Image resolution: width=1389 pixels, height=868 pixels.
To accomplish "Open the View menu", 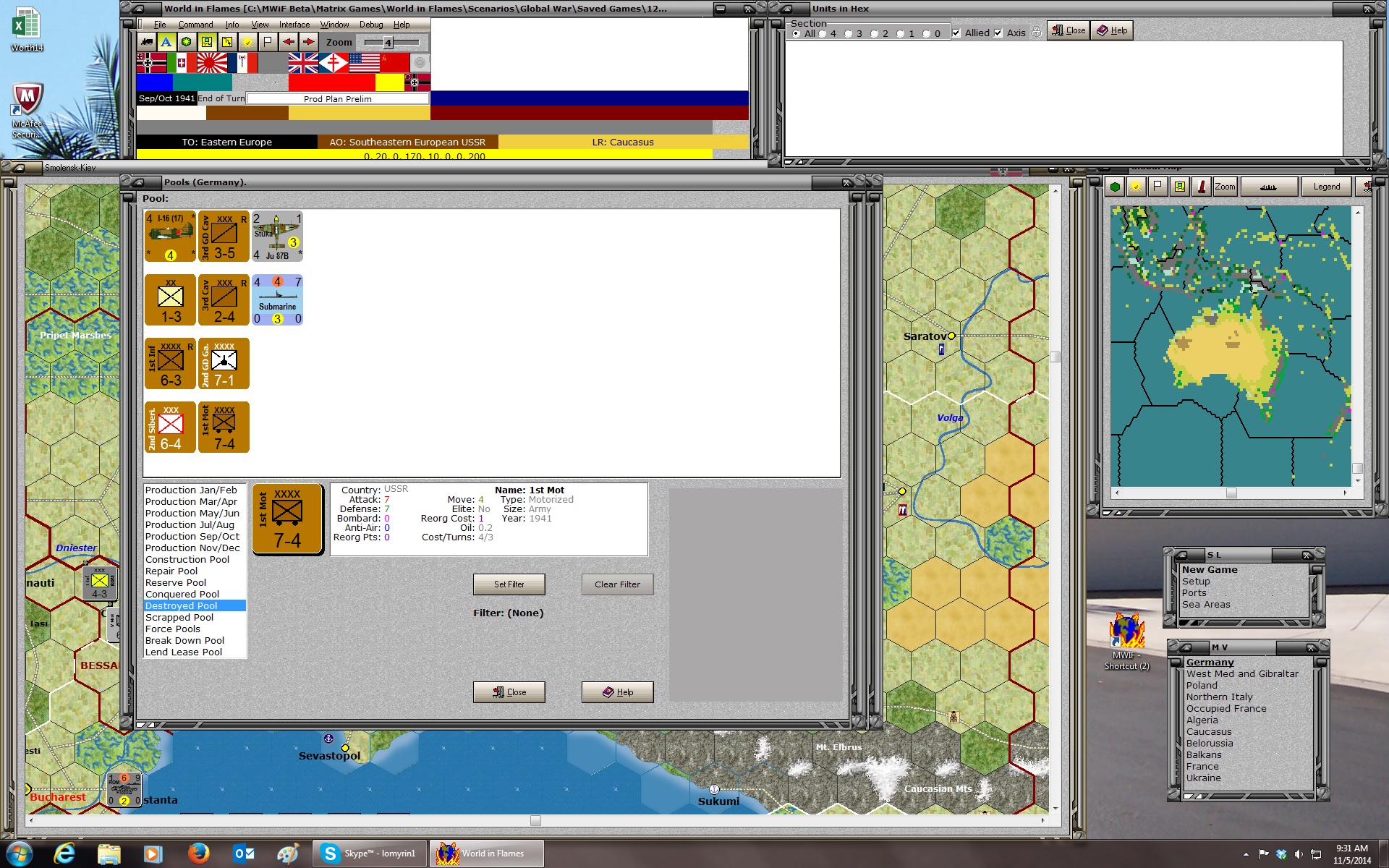I will 260,25.
